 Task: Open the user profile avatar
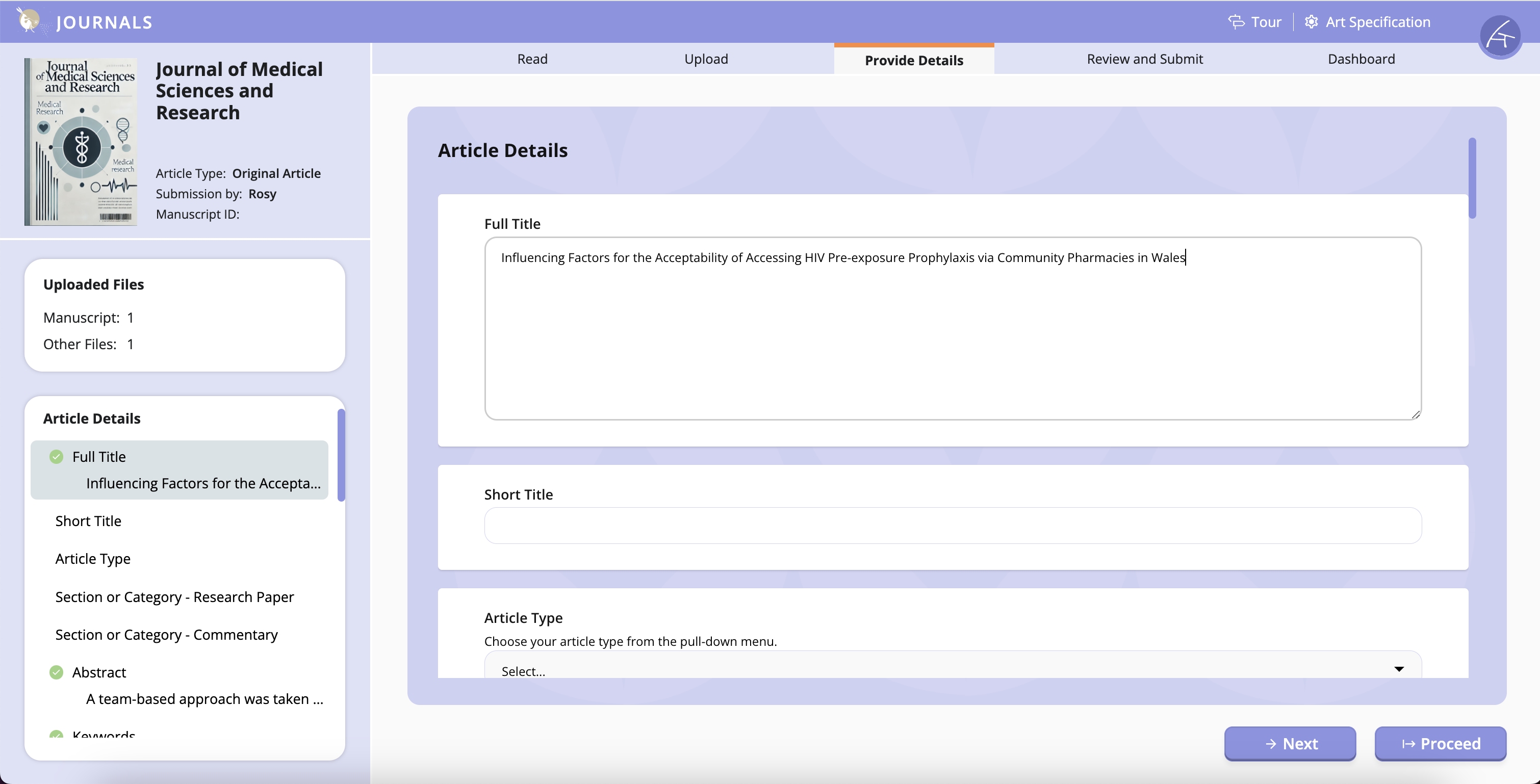(1500, 37)
